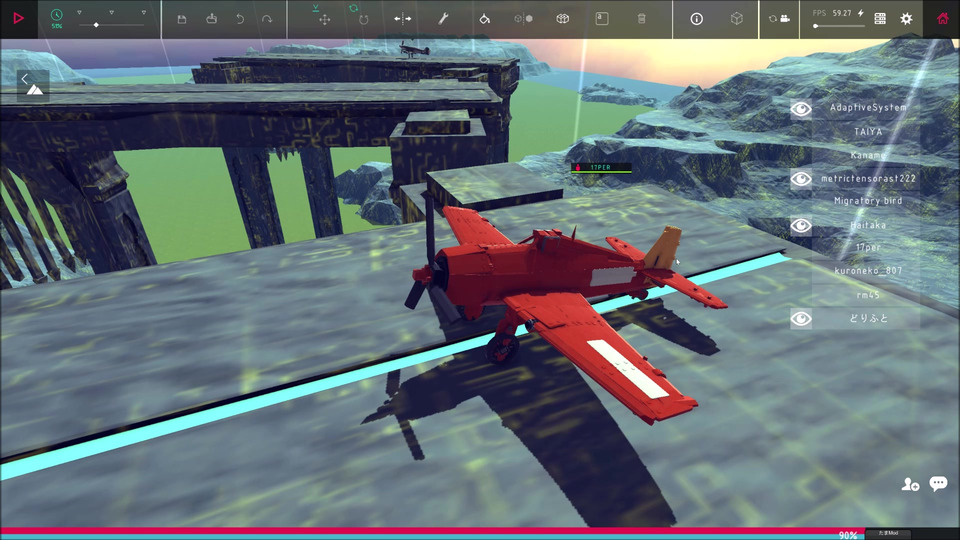The height and width of the screenshot is (540, 960).
Task: Open the level editor mountain icon
Action: [35, 91]
